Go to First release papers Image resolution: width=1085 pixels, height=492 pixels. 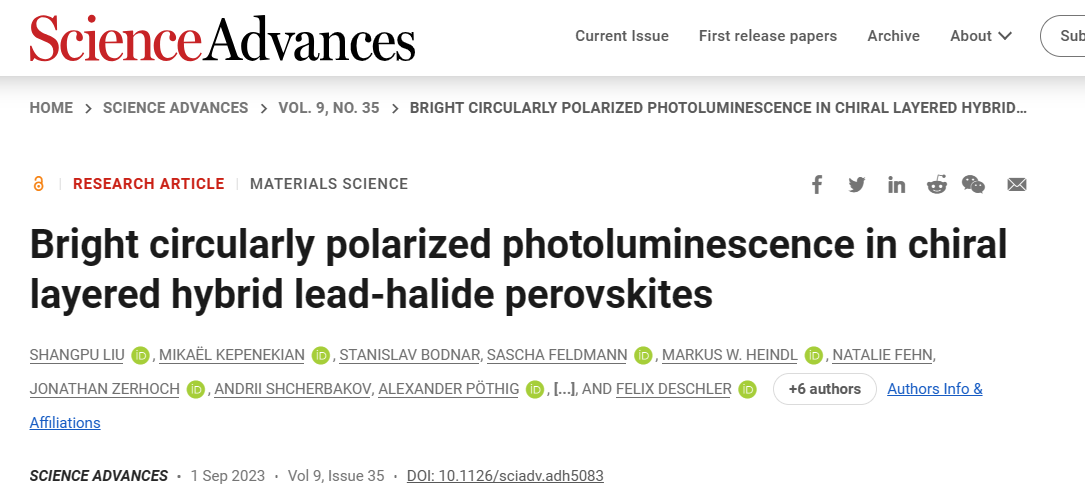pyautogui.click(x=767, y=36)
